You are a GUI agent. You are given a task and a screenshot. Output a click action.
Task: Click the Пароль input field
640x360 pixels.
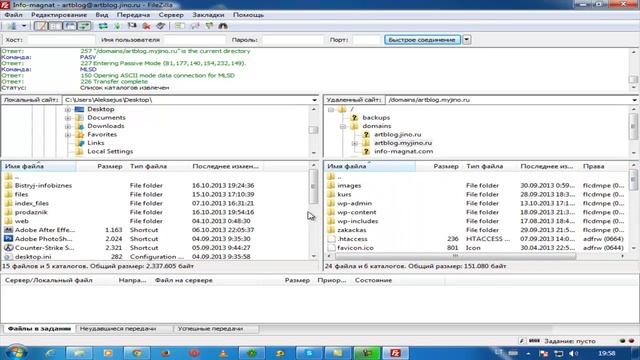tap(292, 40)
